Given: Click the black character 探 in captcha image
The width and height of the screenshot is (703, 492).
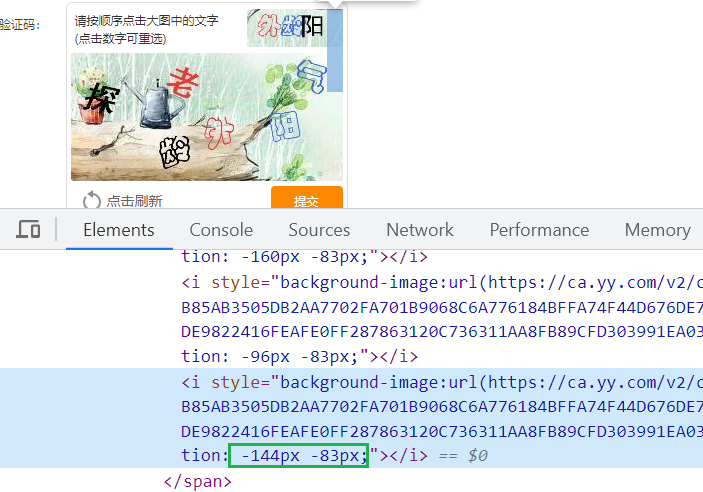Looking at the screenshot, I should pos(101,100).
